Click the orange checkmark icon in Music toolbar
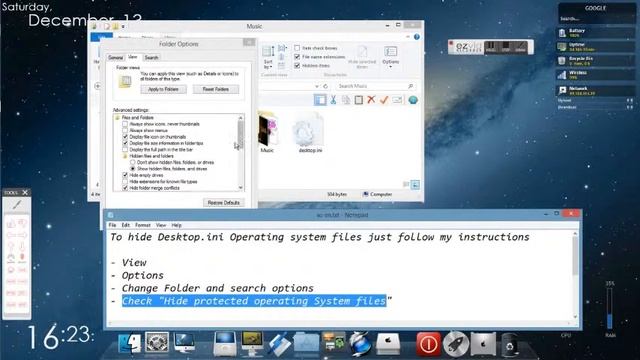 click(384, 100)
